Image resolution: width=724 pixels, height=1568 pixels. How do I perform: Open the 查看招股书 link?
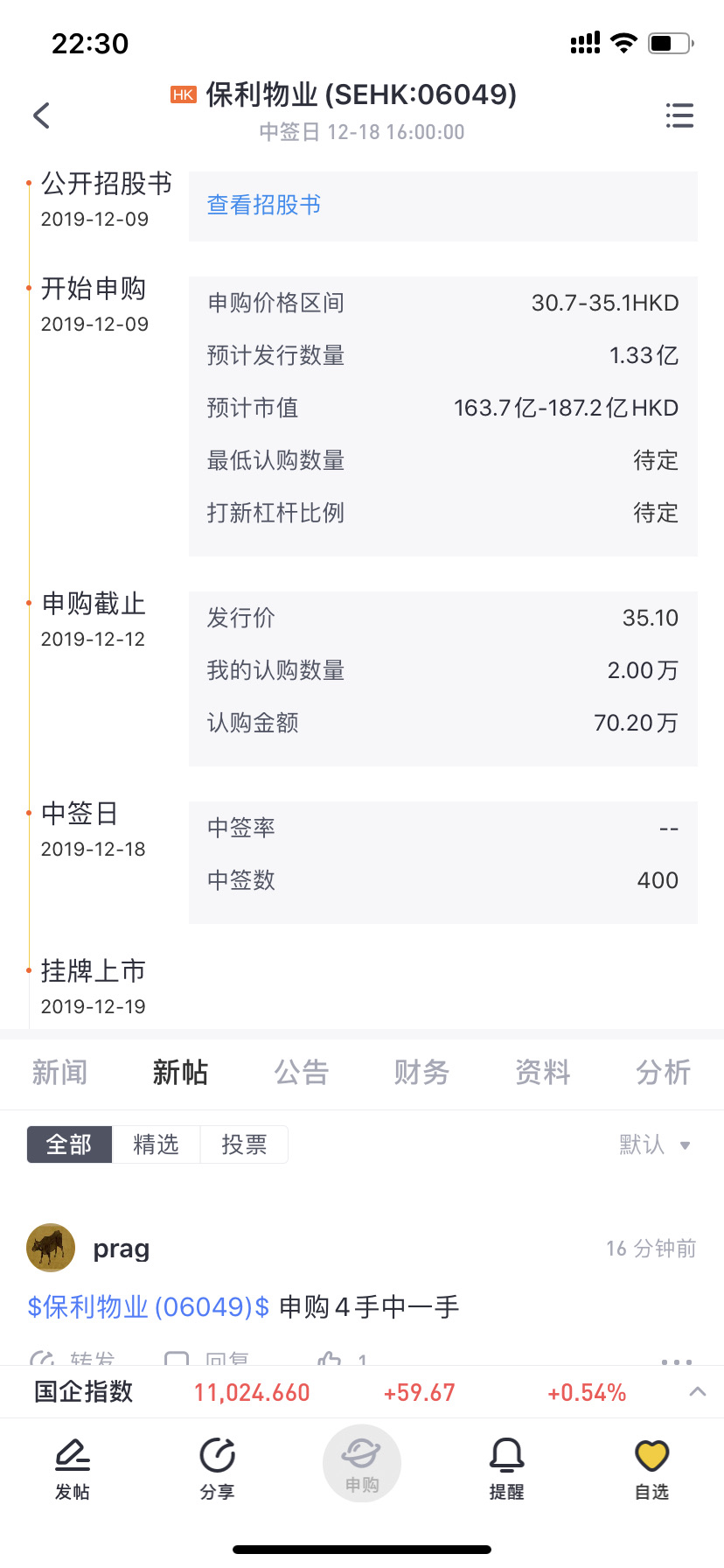[264, 205]
